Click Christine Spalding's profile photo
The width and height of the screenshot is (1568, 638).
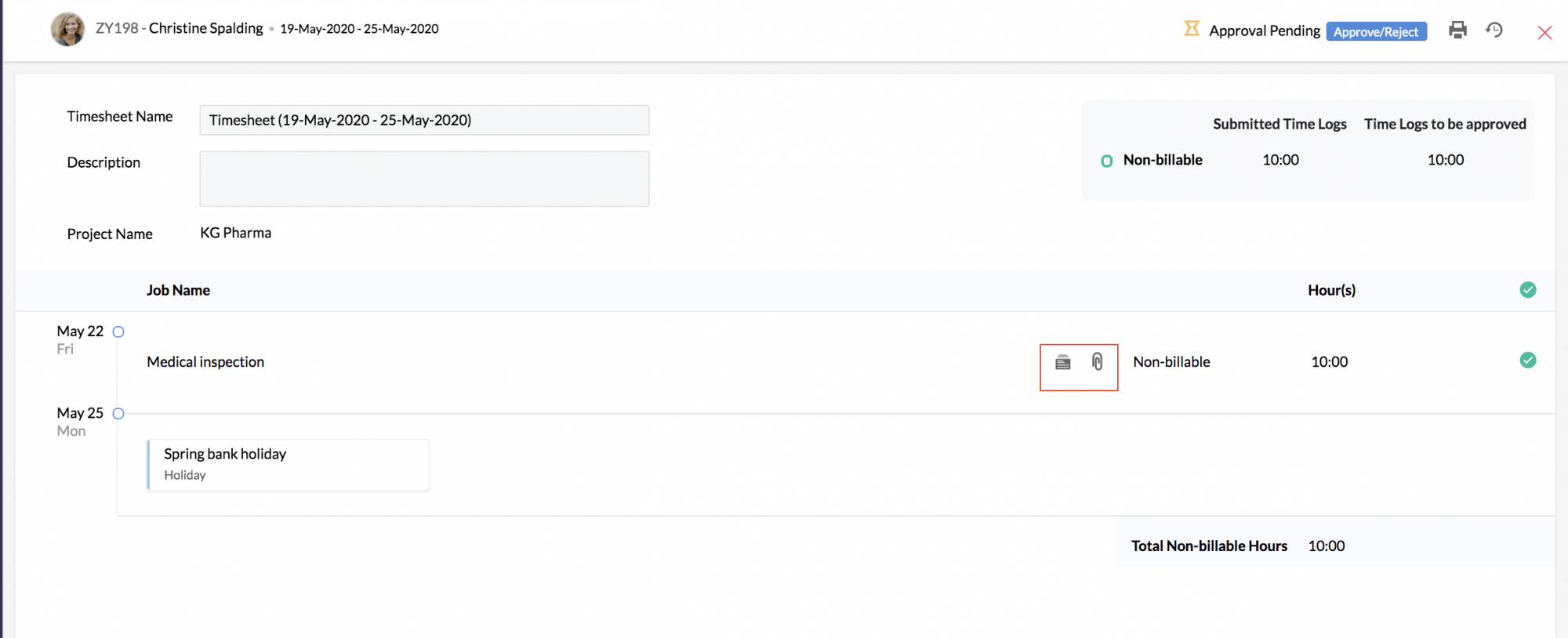68,30
